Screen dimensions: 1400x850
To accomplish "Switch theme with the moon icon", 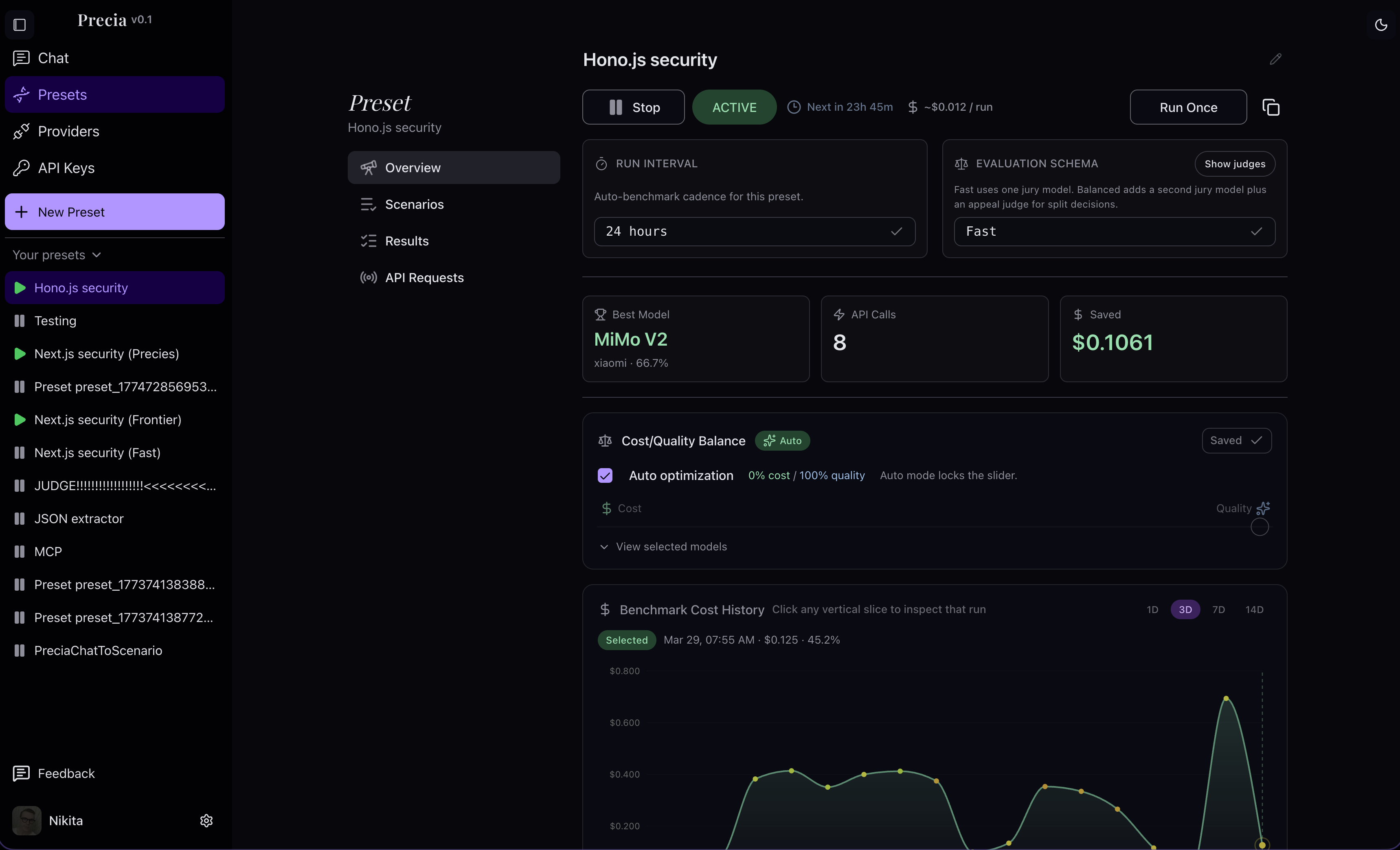I will (1381, 24).
